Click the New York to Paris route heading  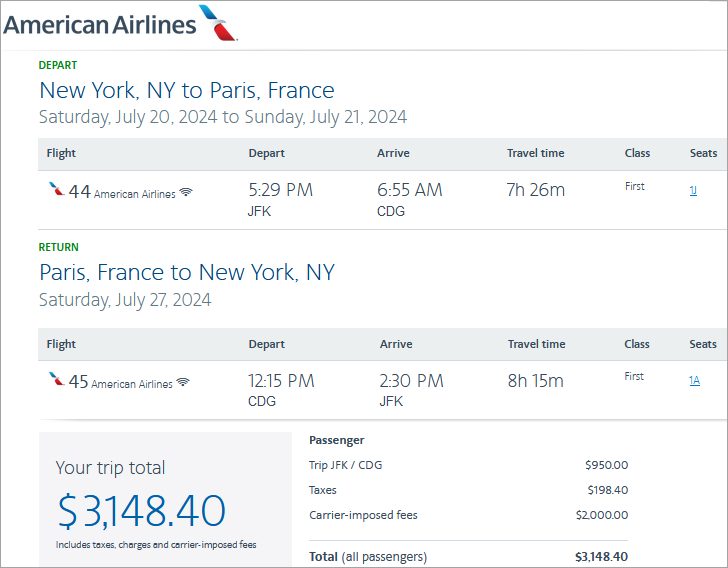(186, 90)
